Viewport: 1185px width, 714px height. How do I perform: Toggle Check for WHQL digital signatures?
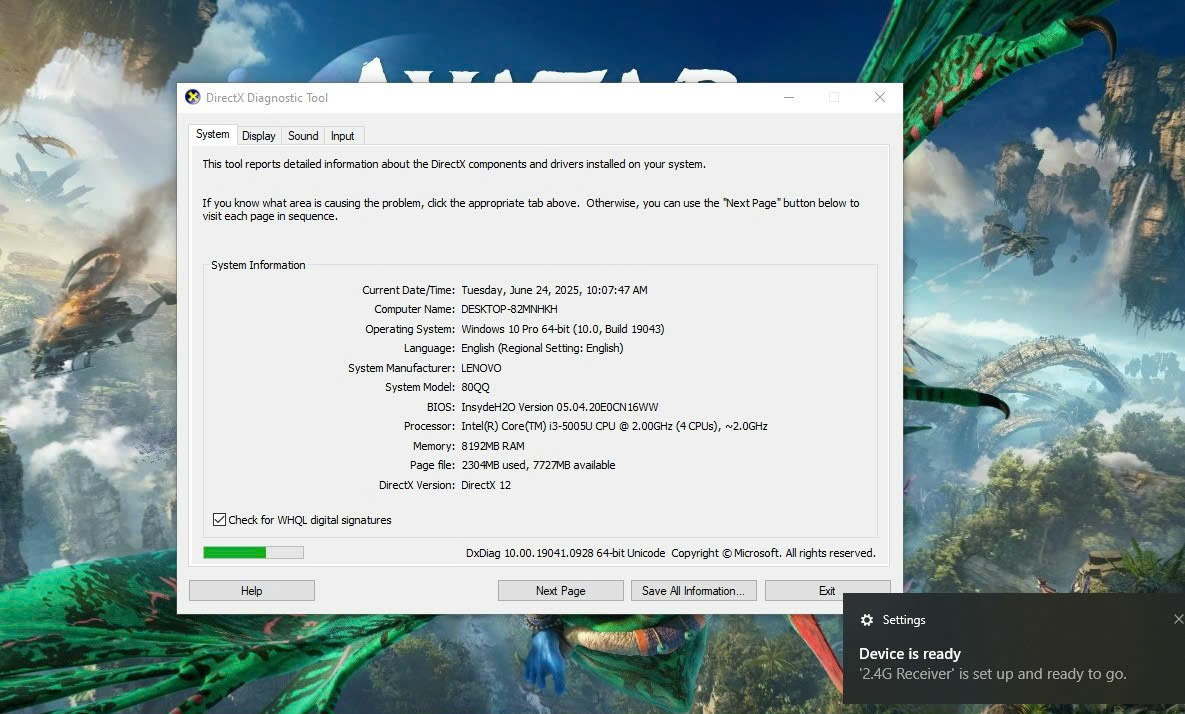pos(219,519)
